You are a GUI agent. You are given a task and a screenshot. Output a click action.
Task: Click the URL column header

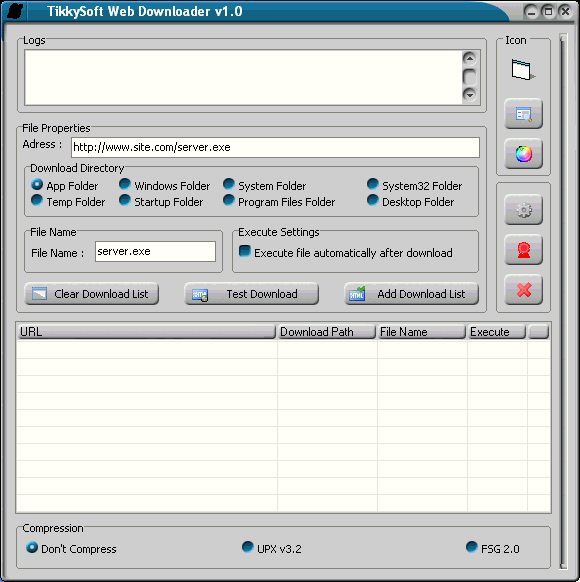146,332
